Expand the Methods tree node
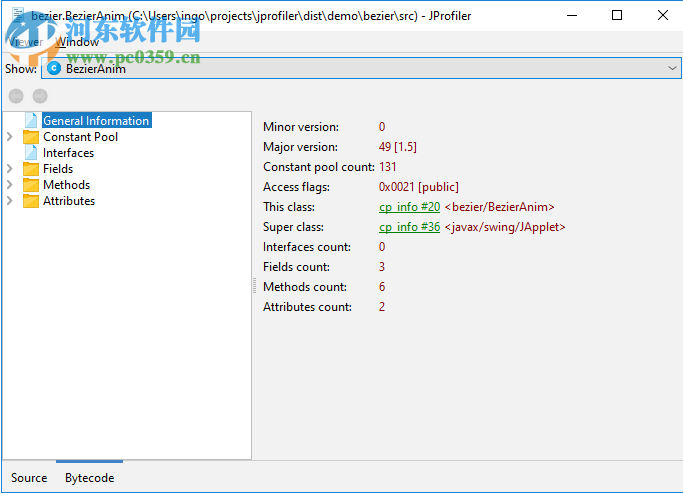The image size is (683, 495). point(10,185)
